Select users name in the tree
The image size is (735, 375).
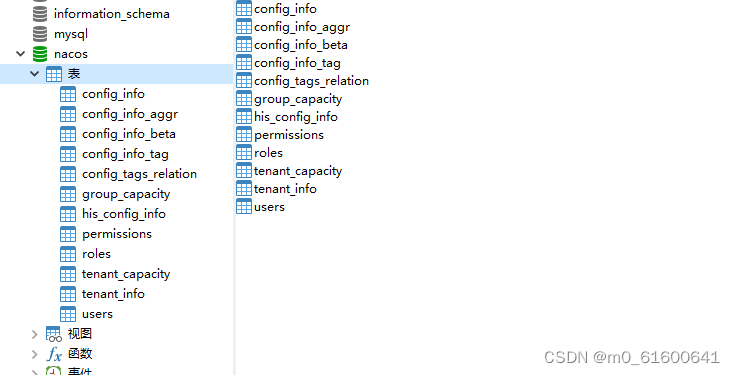pos(98,315)
